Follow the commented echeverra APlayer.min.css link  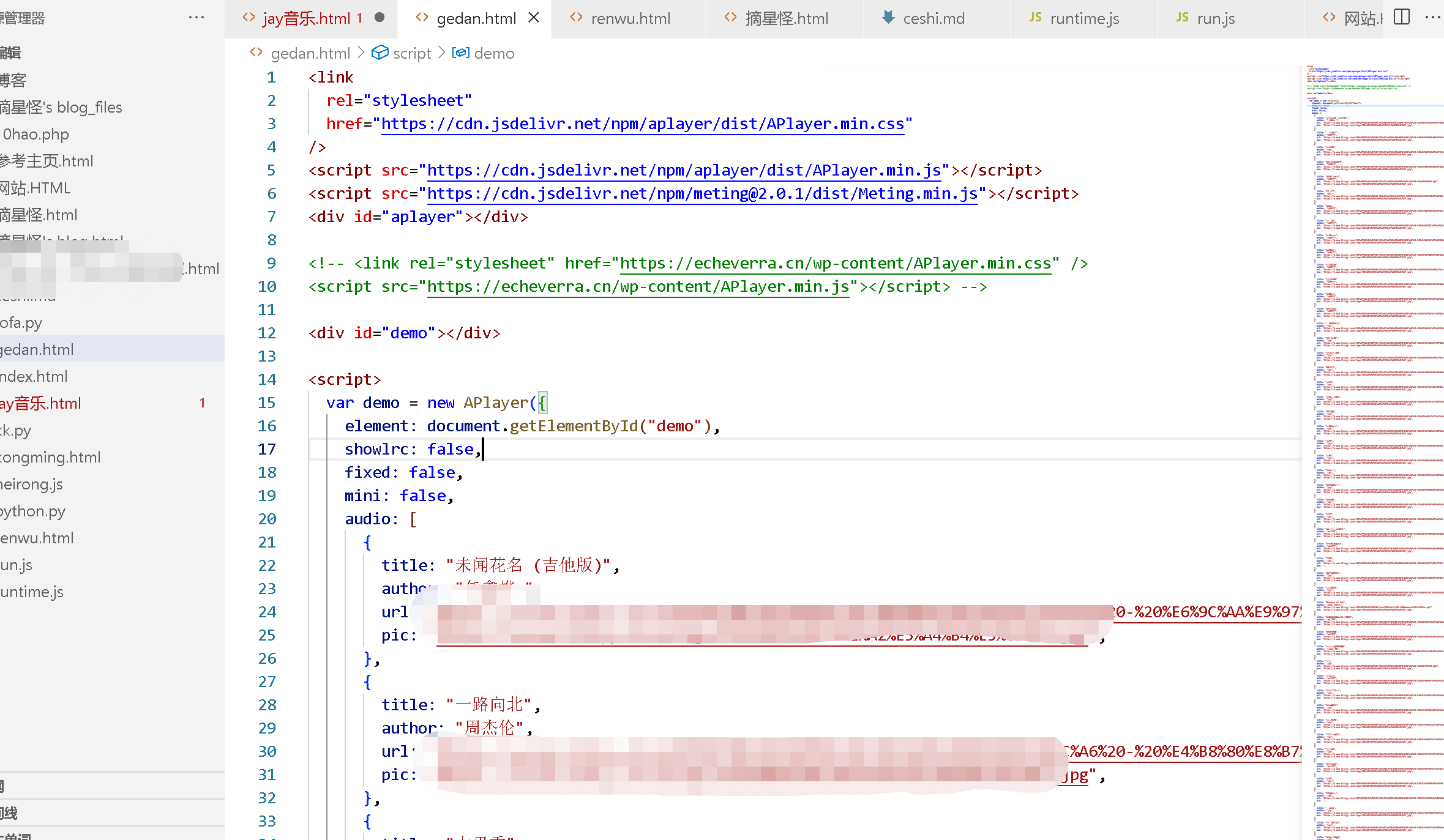pyautogui.click(x=835, y=263)
